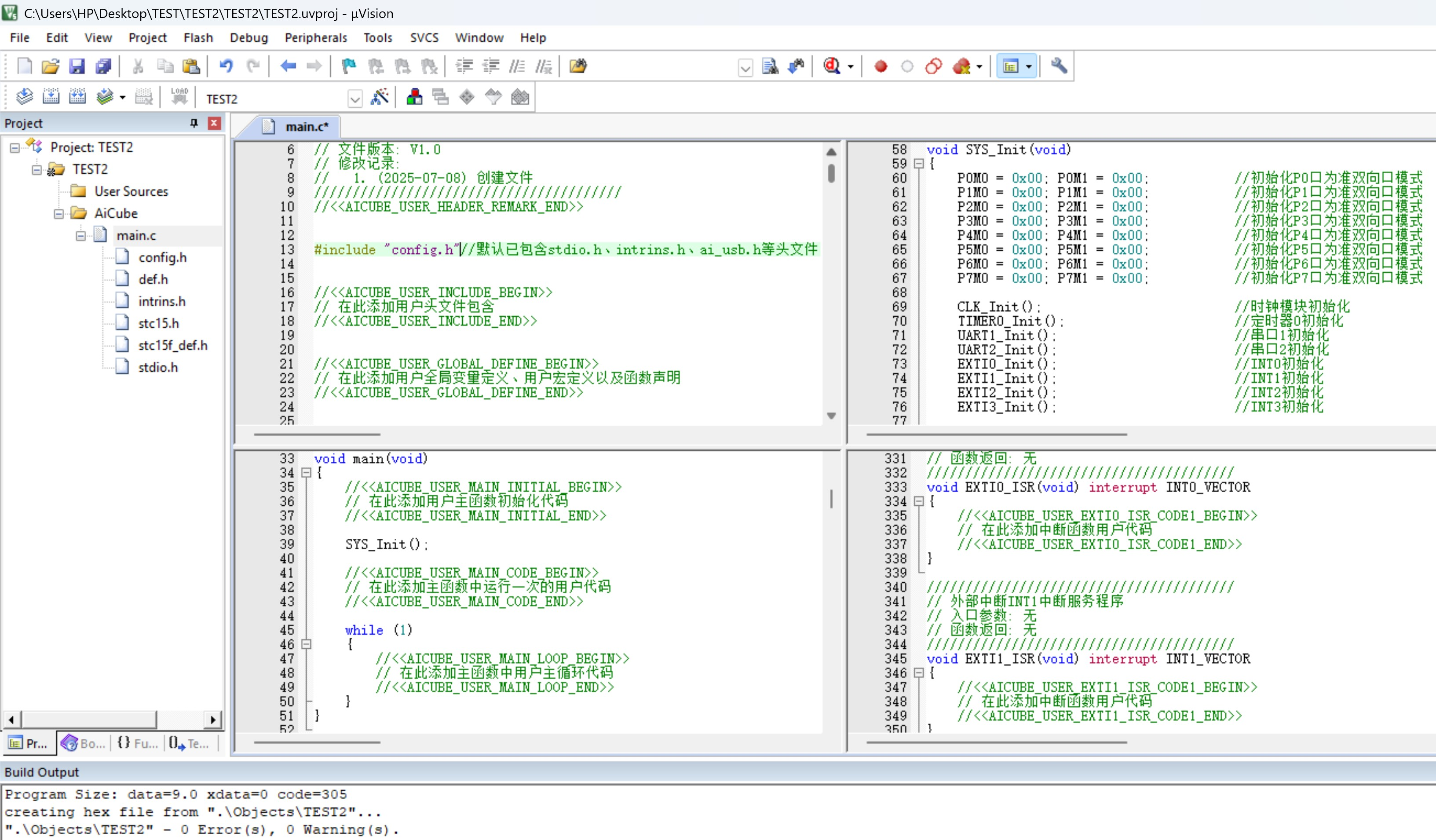1436x840 pixels.
Task: Toggle auto-hide pin on Project panel
Action: coord(194,123)
